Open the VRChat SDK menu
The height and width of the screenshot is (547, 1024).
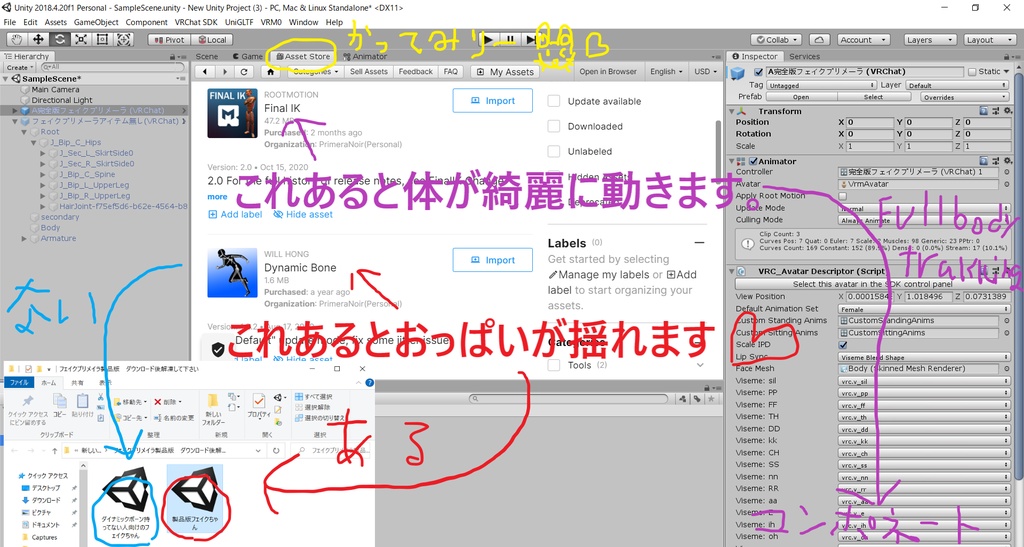tap(196, 22)
